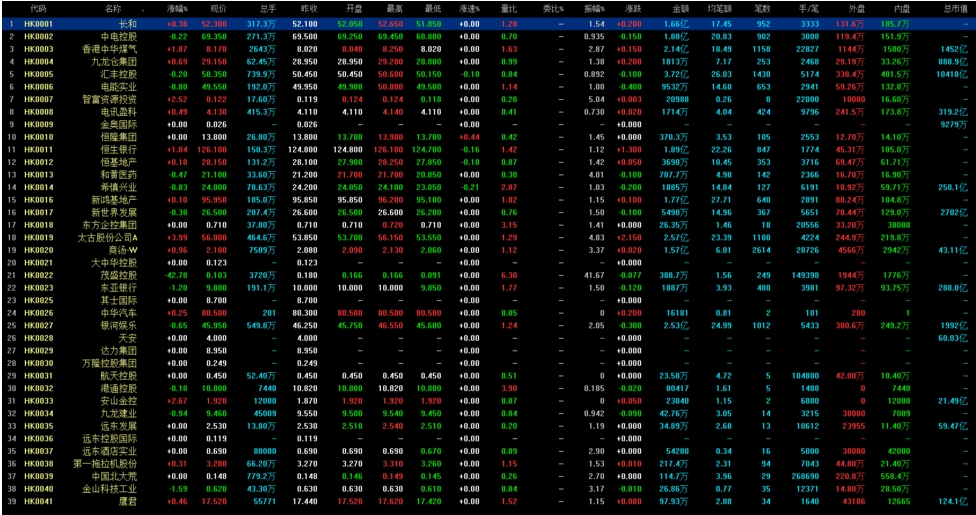Select stock name 新世界发展
Image resolution: width=976 pixels, height=515 pixels.
(114, 212)
